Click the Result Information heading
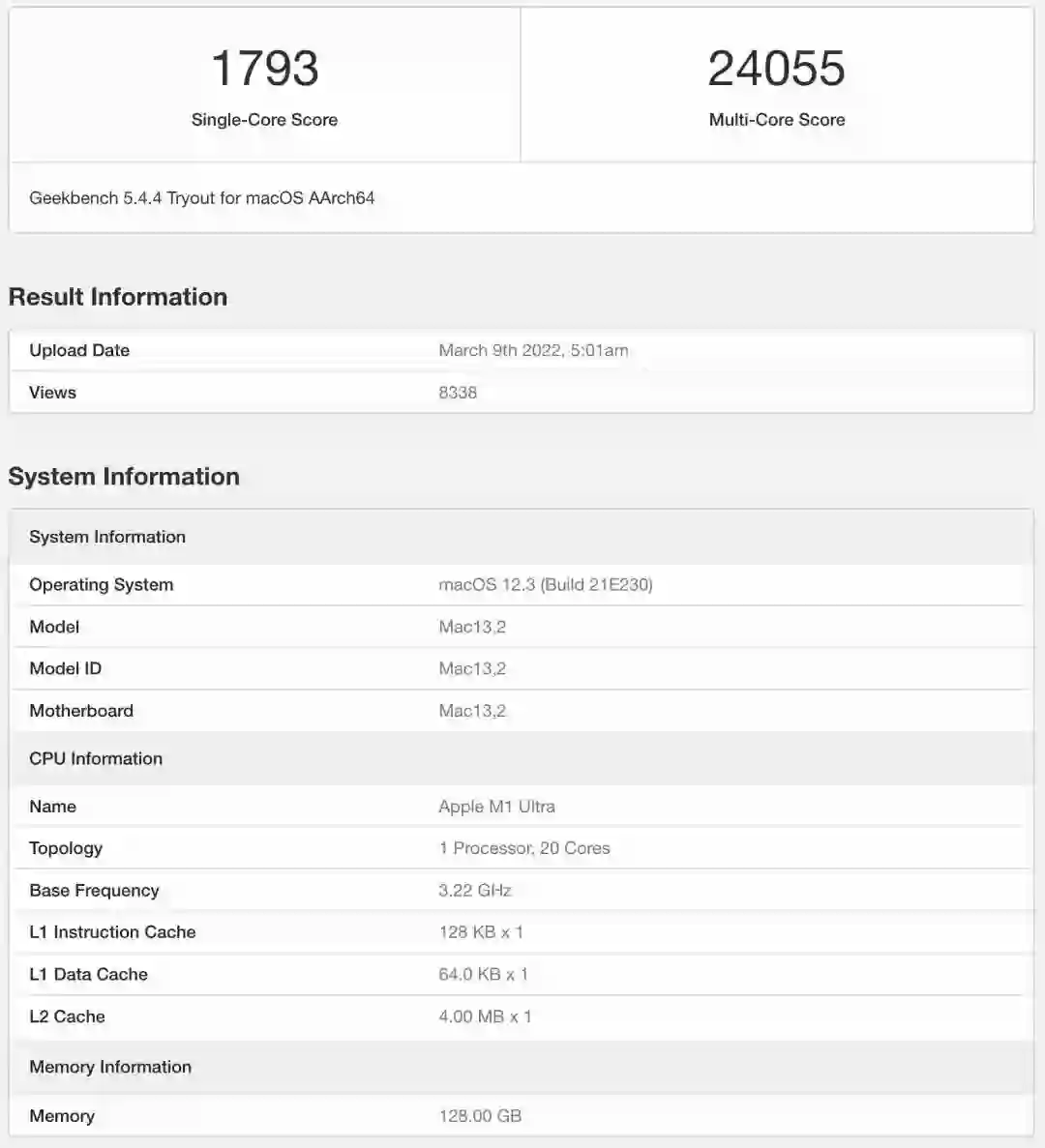The width and height of the screenshot is (1045, 1148). pos(118,297)
